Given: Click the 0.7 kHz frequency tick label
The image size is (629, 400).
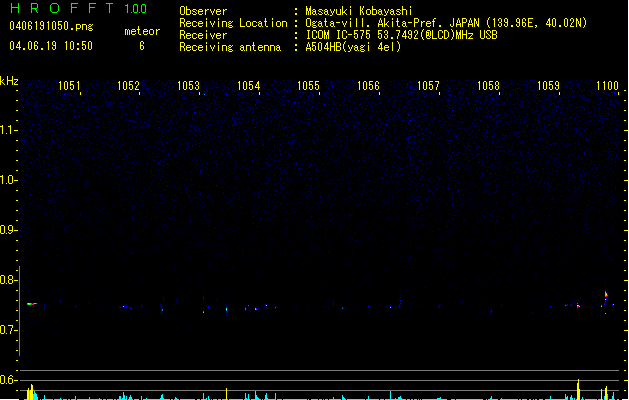Looking at the screenshot, I should (x=8, y=330).
